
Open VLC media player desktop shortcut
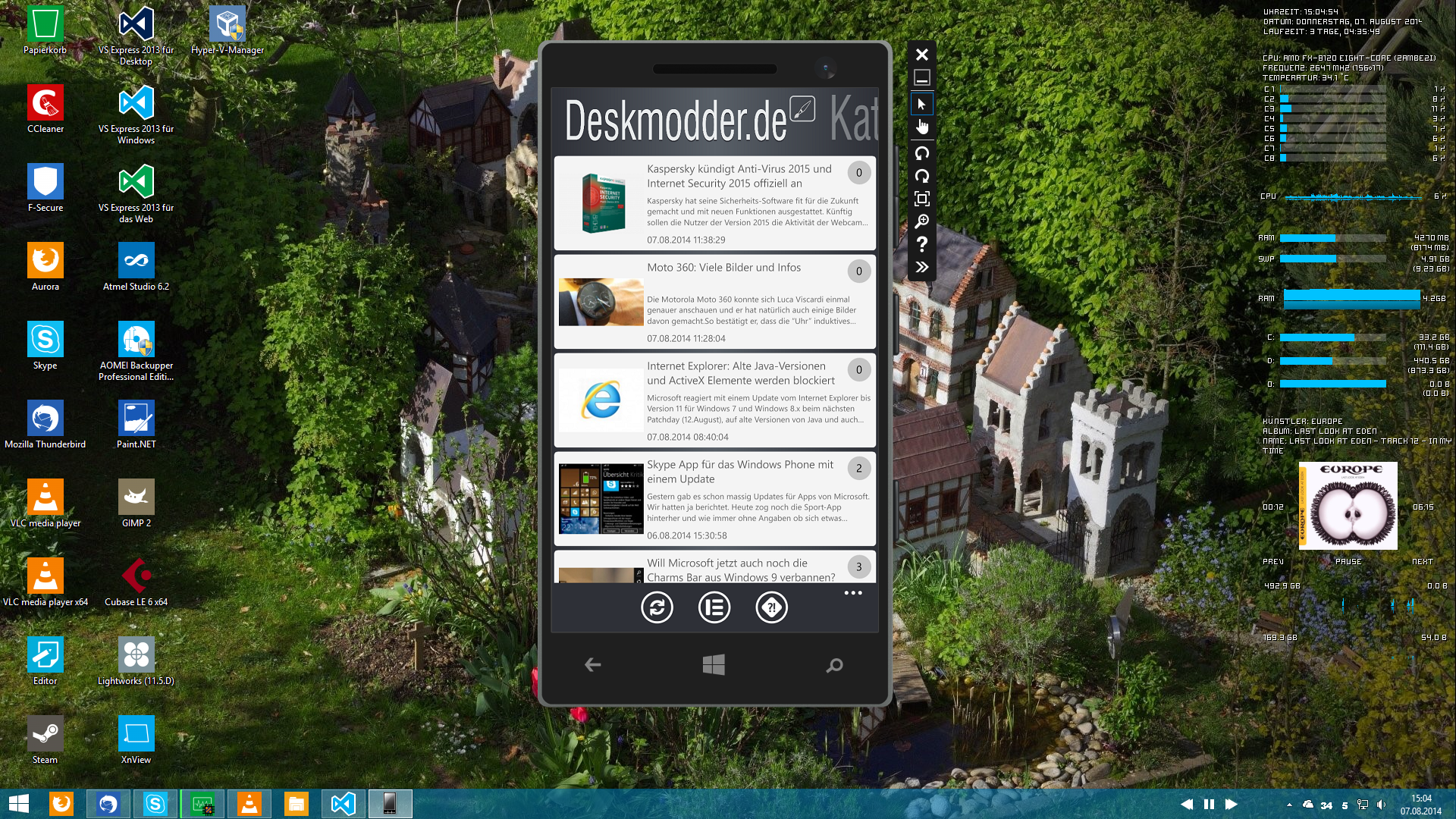point(45,504)
